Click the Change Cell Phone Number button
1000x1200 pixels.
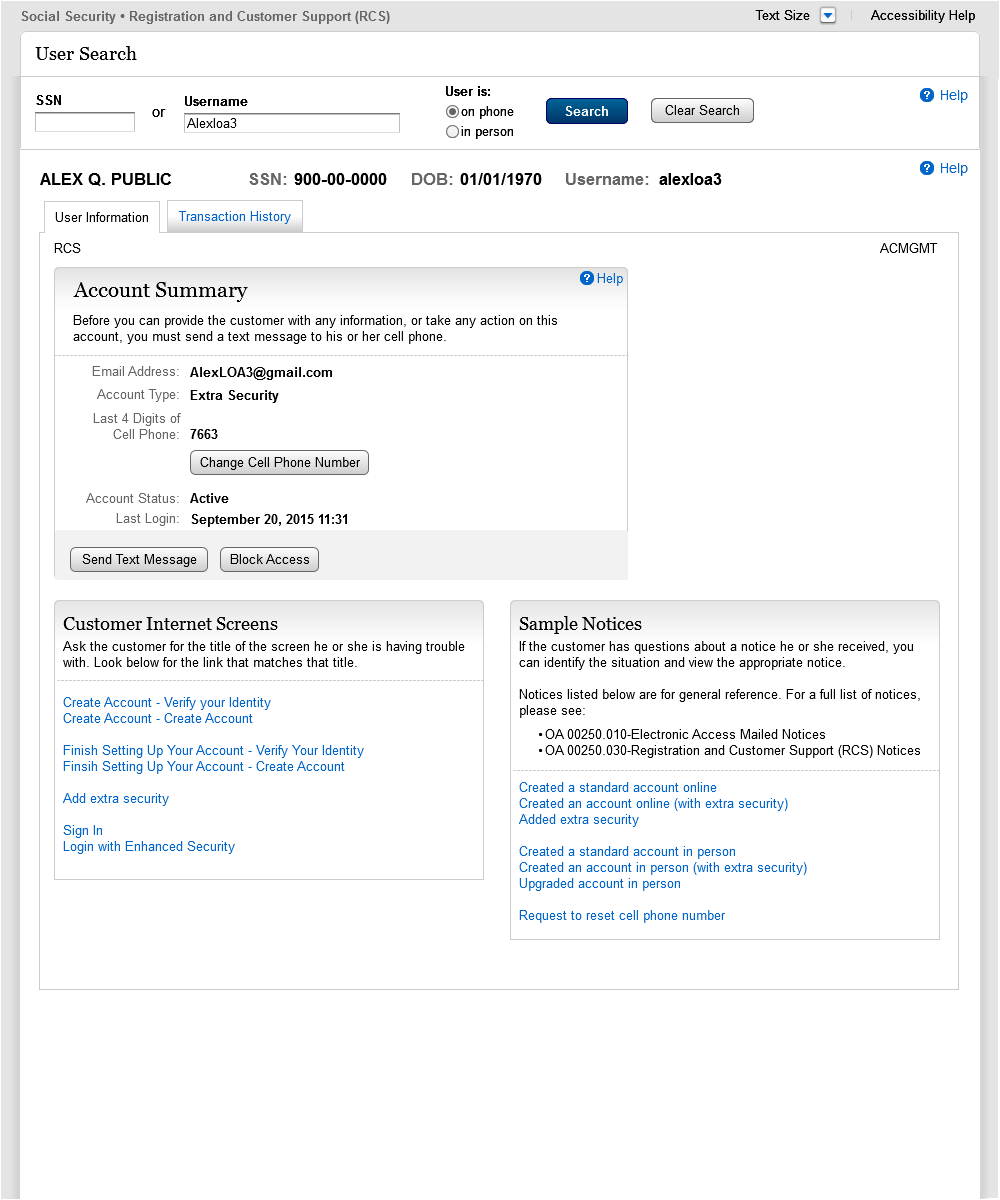(279, 463)
